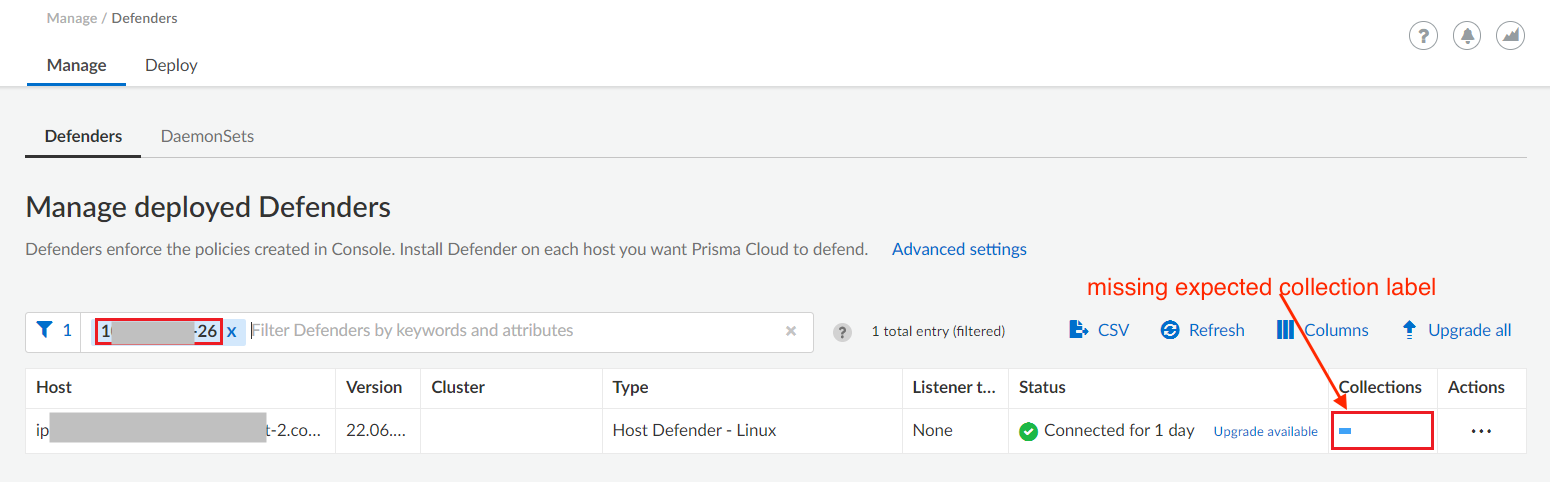
Task: Open the Columns chooser
Action: (x=1322, y=330)
